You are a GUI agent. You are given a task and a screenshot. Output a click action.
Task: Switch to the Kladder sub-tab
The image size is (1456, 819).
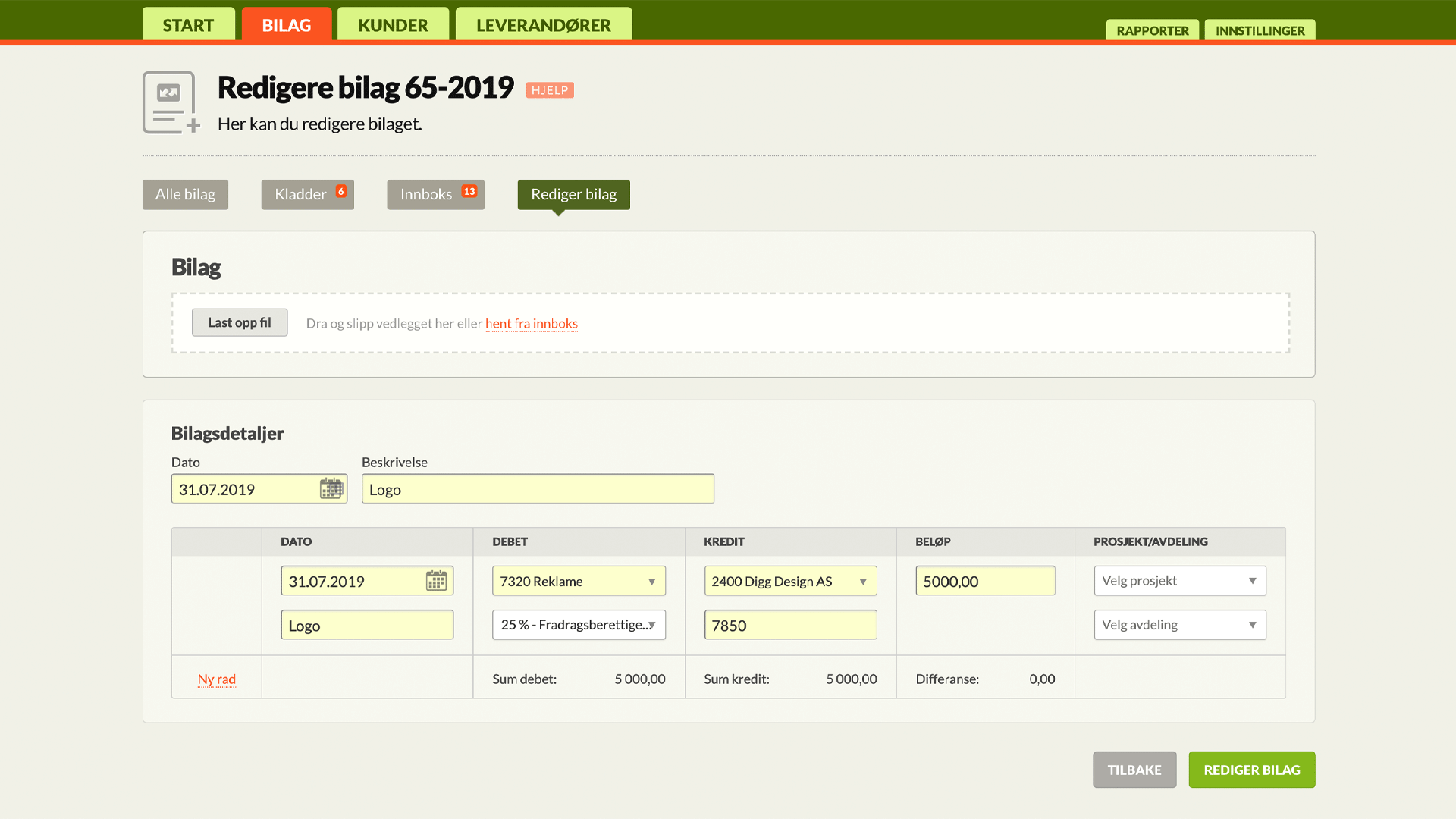308,194
